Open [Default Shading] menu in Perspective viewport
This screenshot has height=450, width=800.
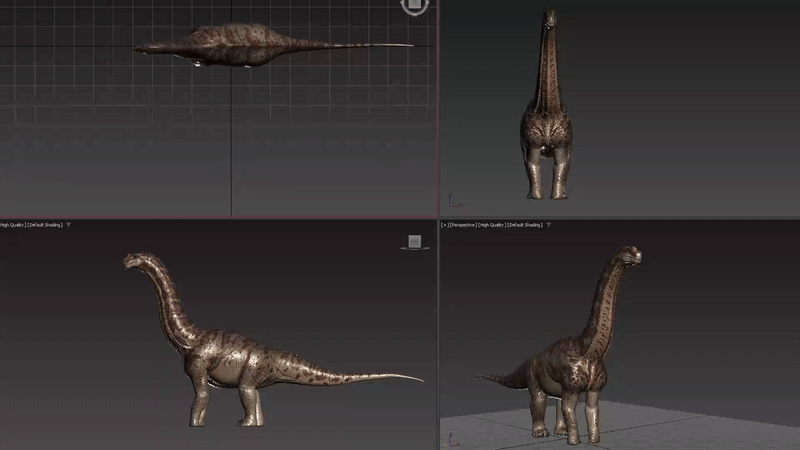click(526, 225)
